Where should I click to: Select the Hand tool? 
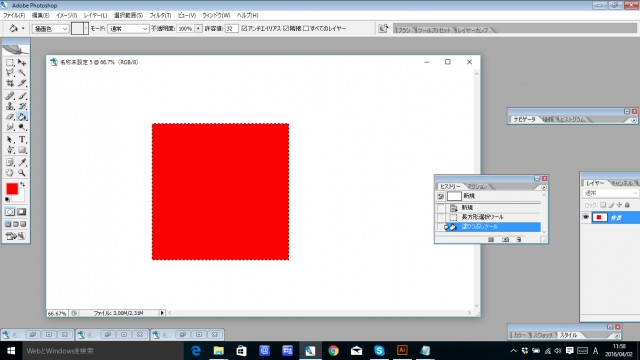[10, 173]
